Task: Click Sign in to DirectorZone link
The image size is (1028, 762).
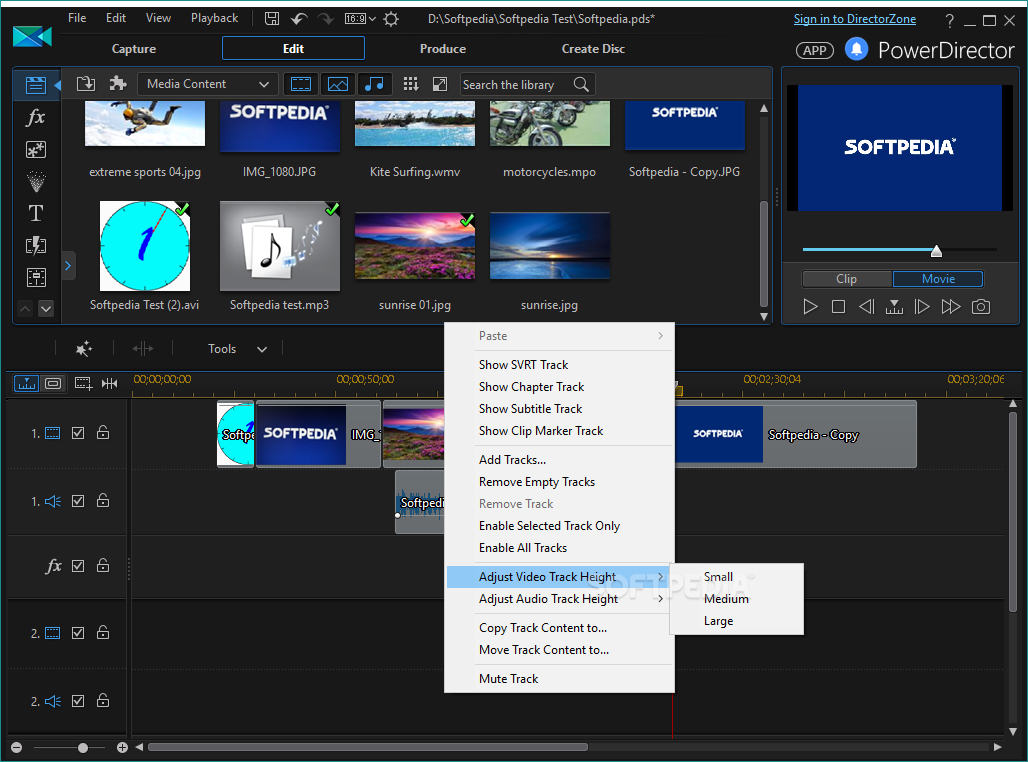Action: (x=855, y=19)
